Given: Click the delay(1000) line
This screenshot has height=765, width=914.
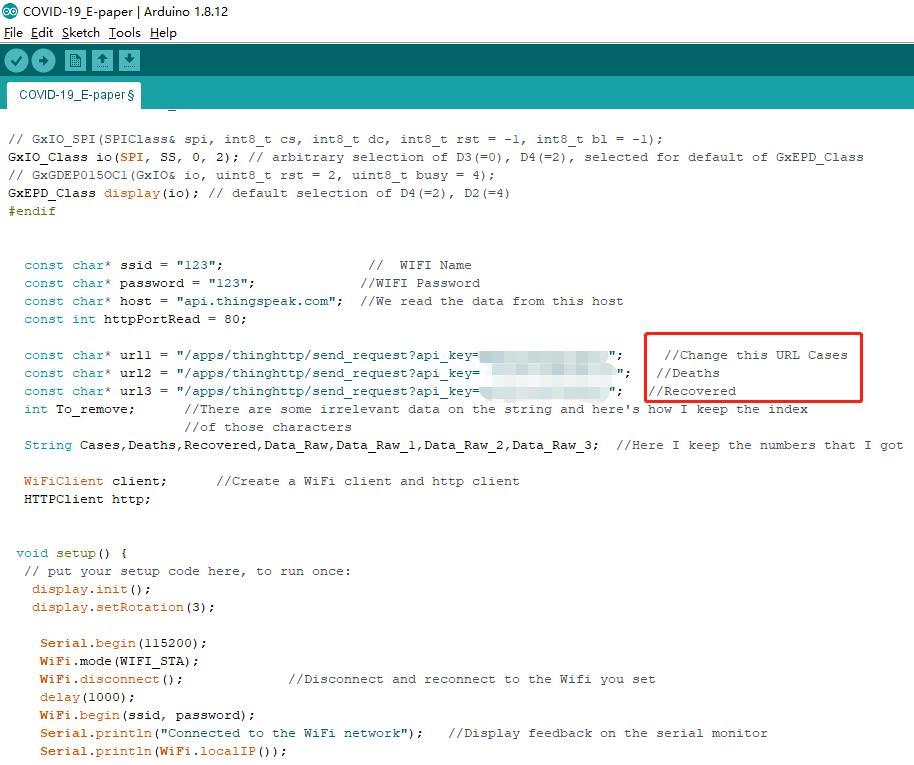Looking at the screenshot, I should pyautogui.click(x=87, y=698).
